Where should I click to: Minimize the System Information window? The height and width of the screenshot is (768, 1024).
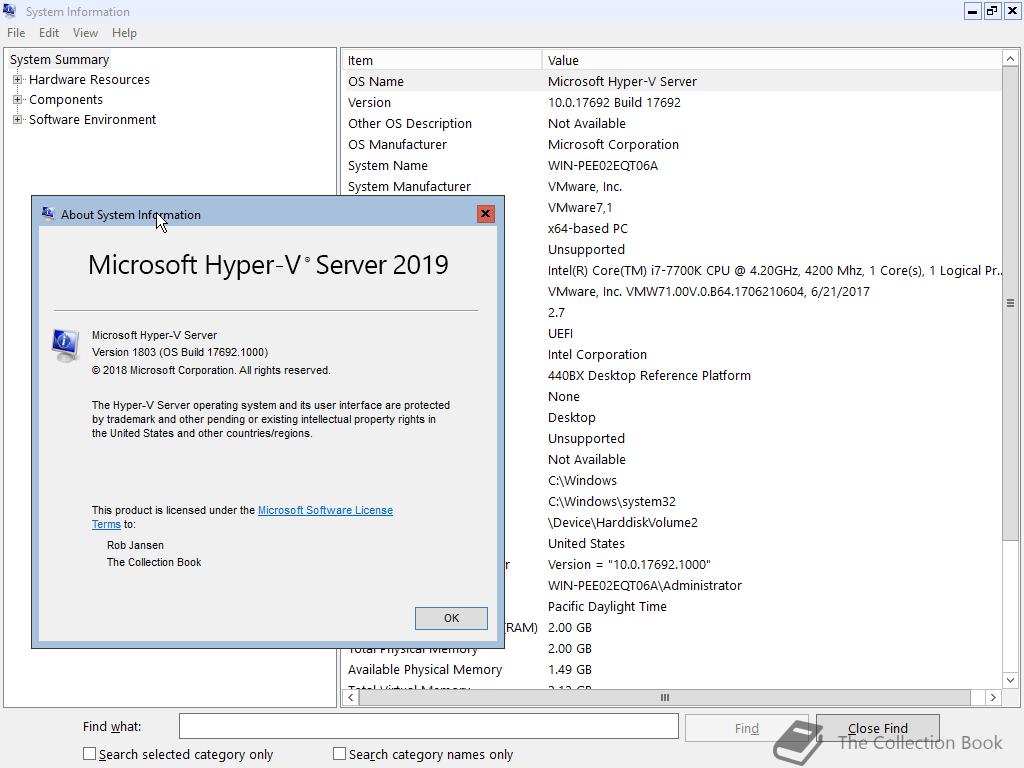point(972,11)
